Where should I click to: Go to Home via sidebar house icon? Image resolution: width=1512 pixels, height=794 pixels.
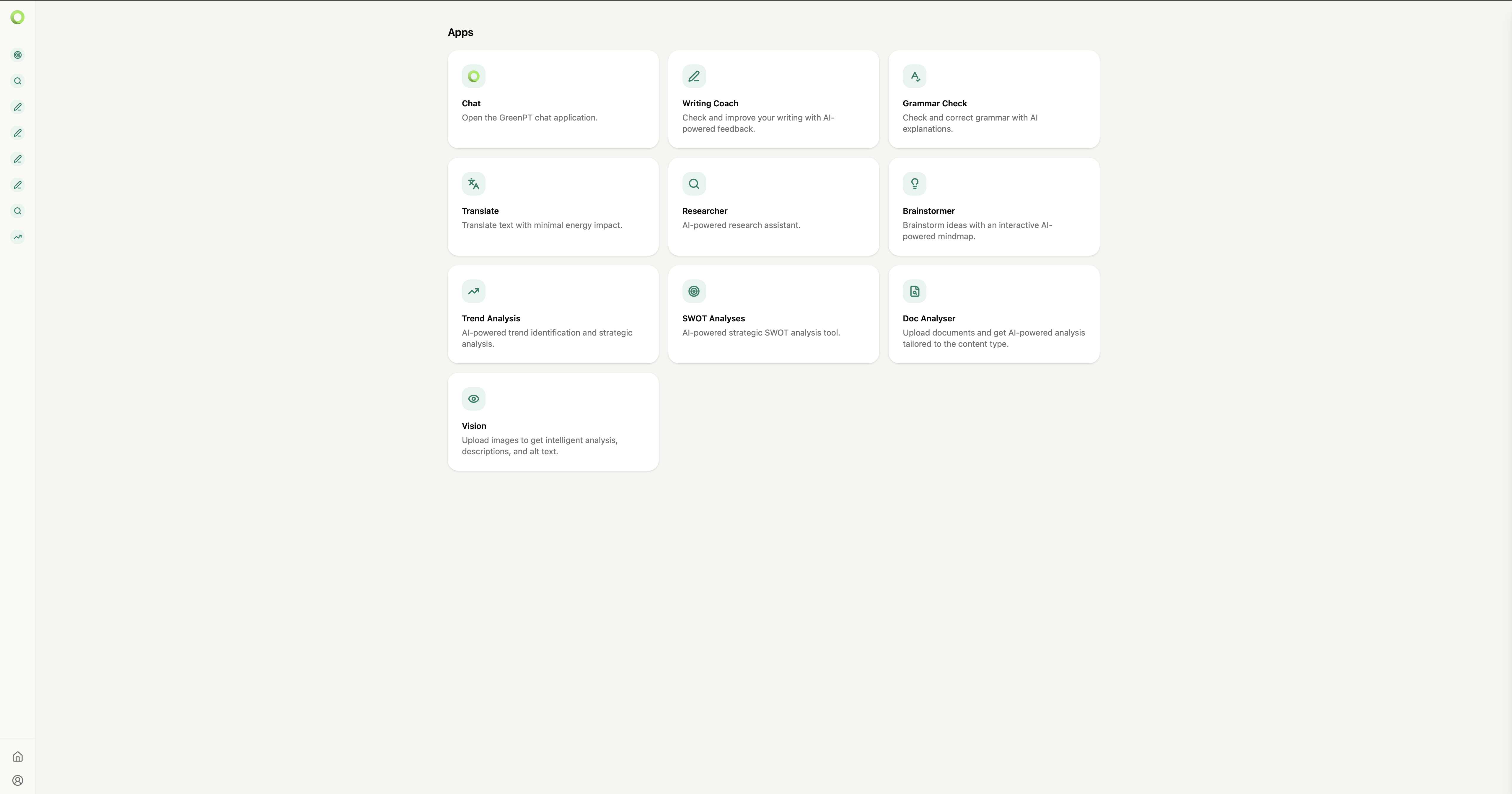point(18,756)
